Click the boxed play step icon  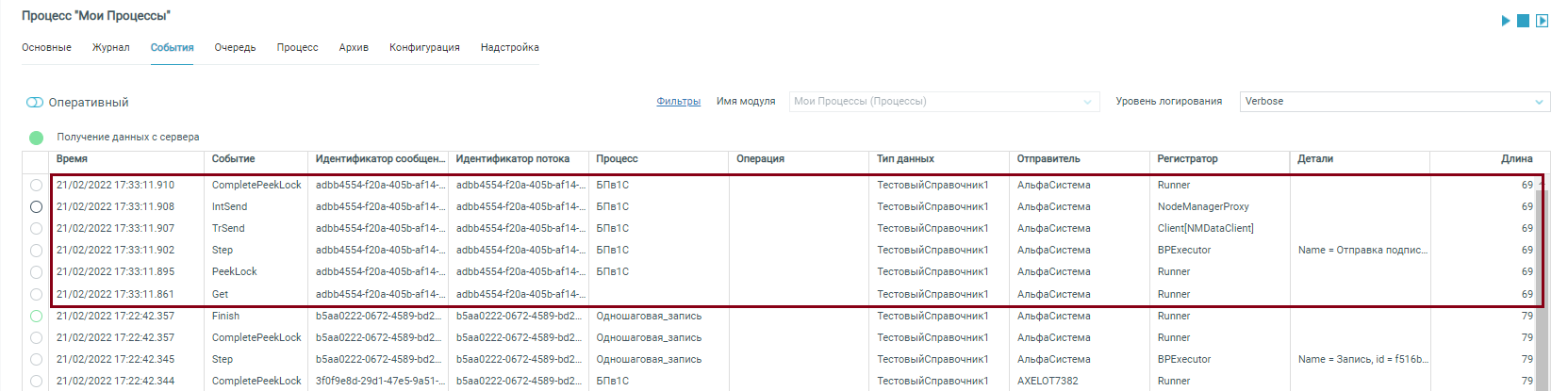point(1542,21)
